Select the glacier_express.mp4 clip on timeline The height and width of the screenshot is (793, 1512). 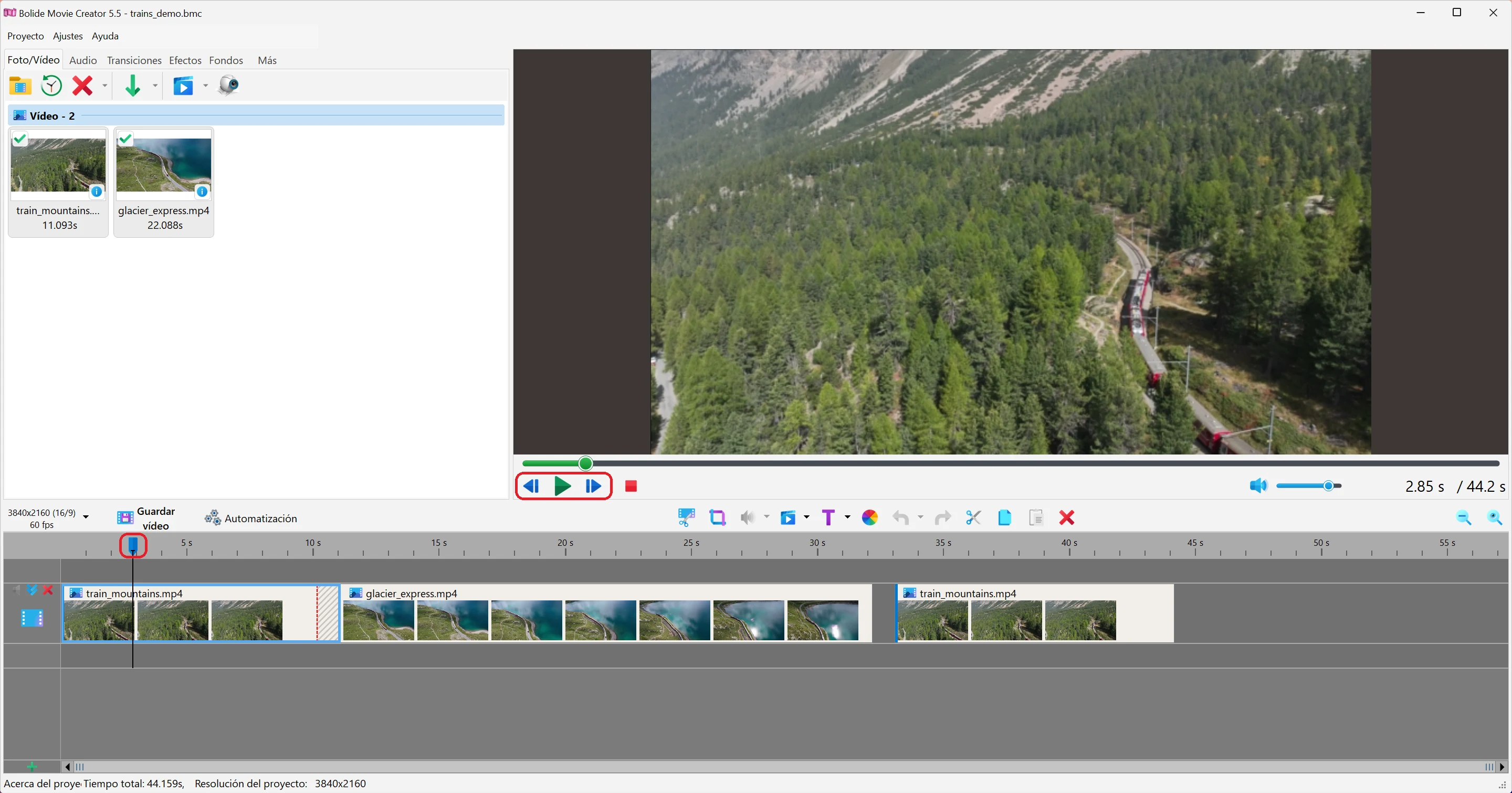pyautogui.click(x=606, y=613)
